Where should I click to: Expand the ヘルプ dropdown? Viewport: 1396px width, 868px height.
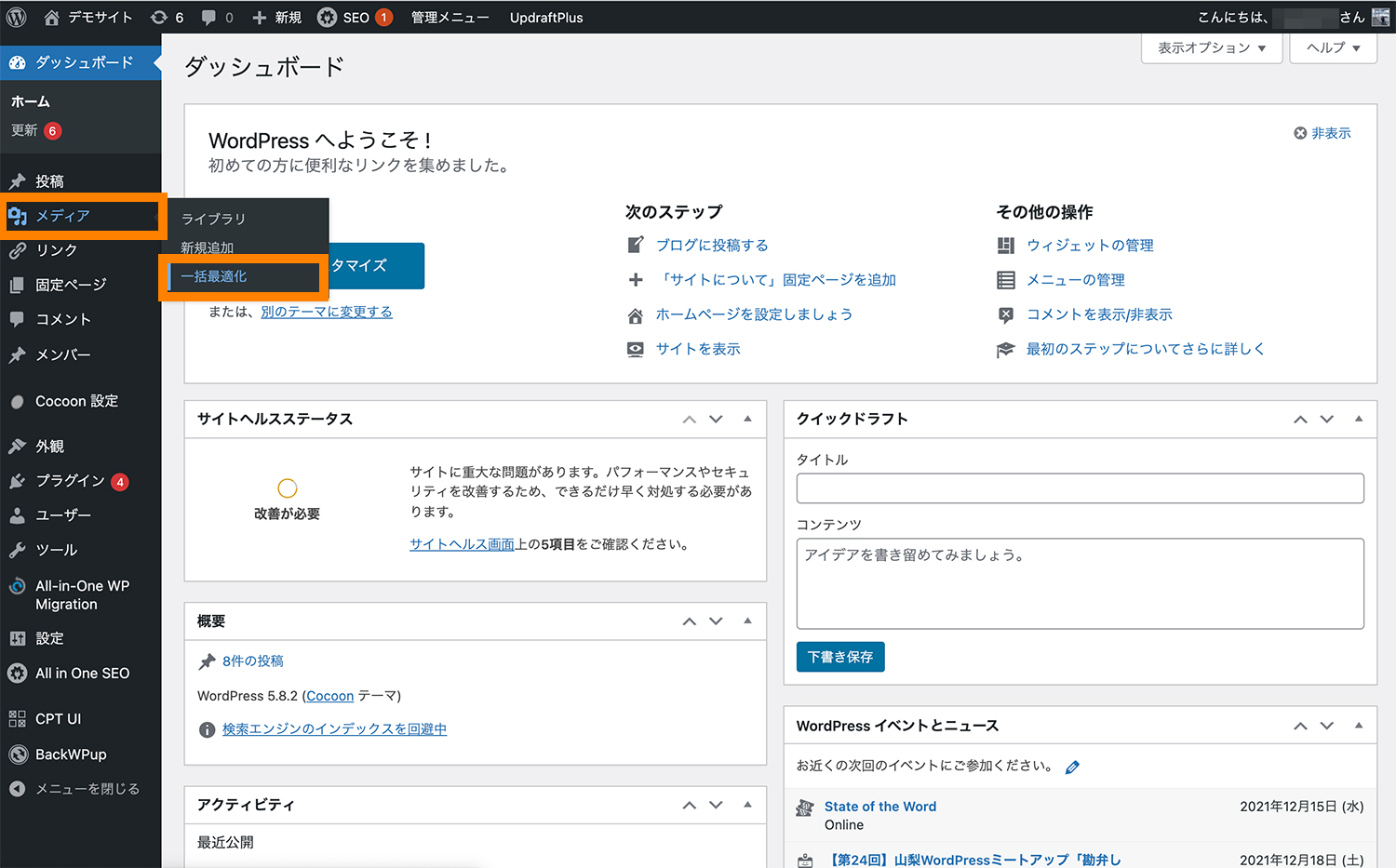click(x=1332, y=47)
